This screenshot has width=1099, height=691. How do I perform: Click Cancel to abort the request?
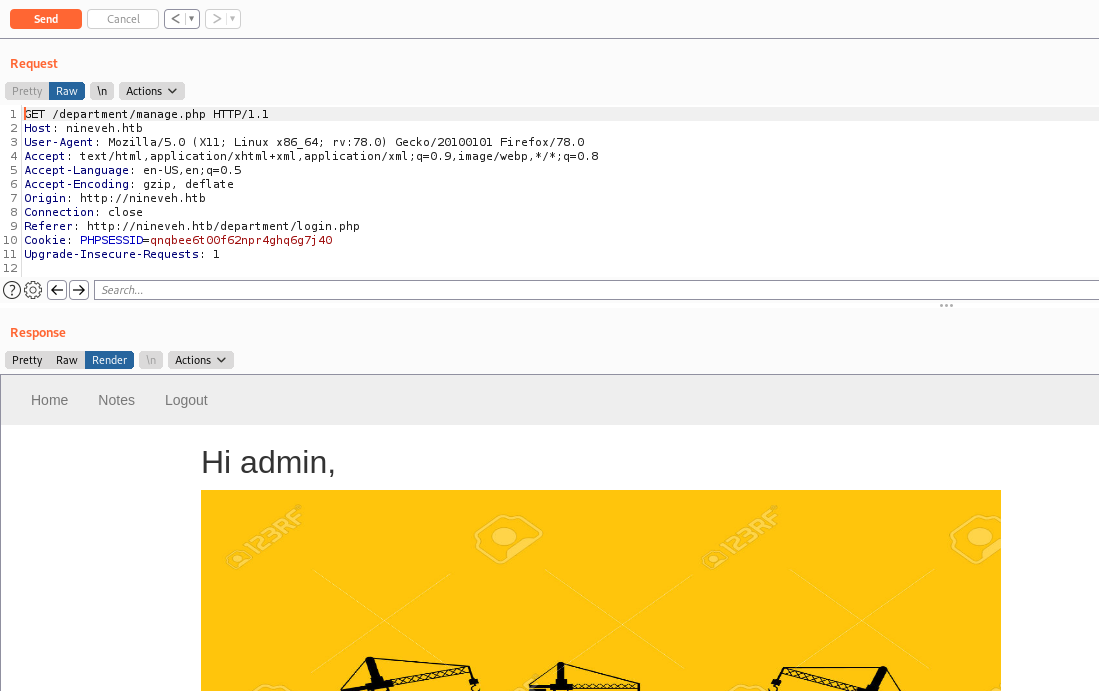(122, 18)
